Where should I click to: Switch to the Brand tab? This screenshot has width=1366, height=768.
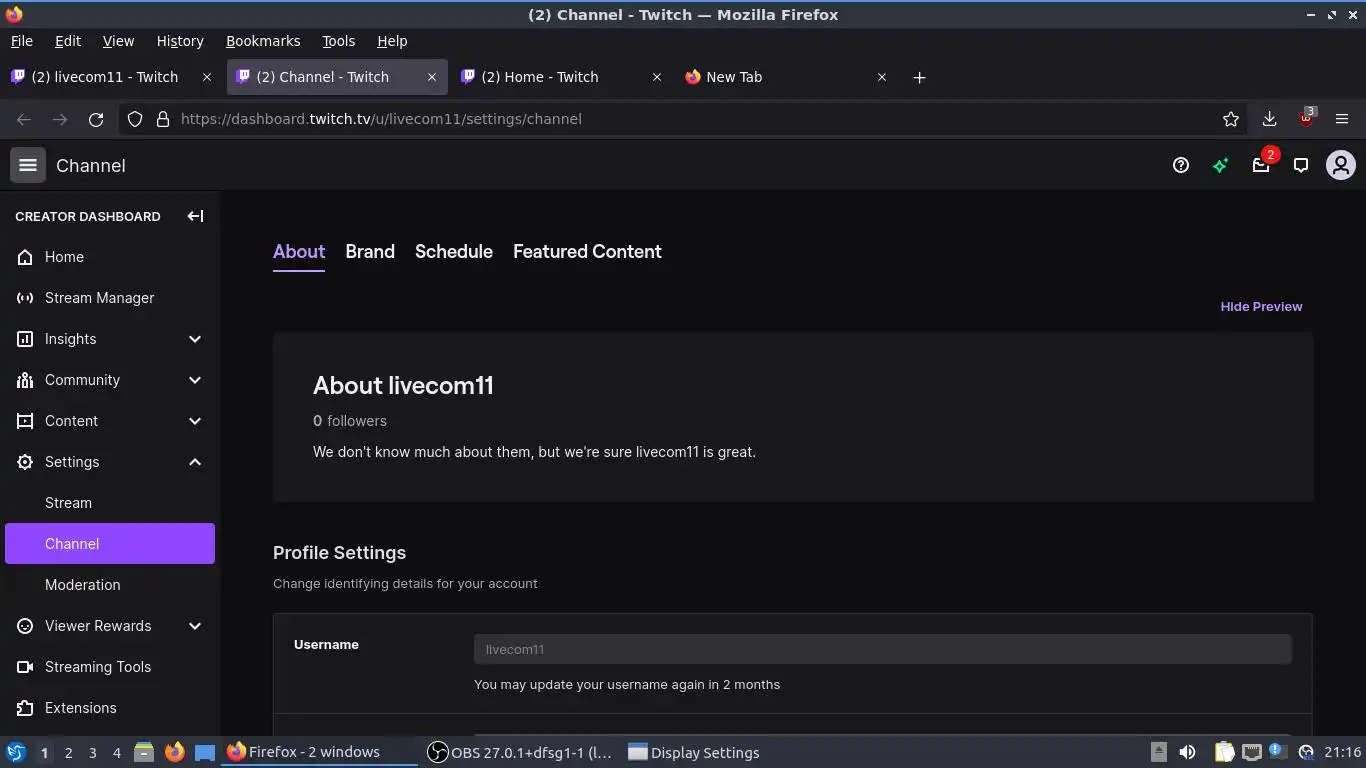[370, 252]
